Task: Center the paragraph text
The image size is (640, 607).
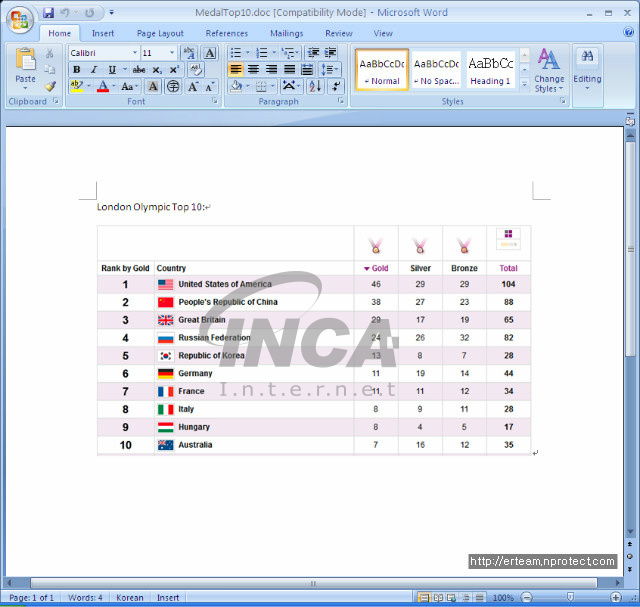Action: [254, 70]
